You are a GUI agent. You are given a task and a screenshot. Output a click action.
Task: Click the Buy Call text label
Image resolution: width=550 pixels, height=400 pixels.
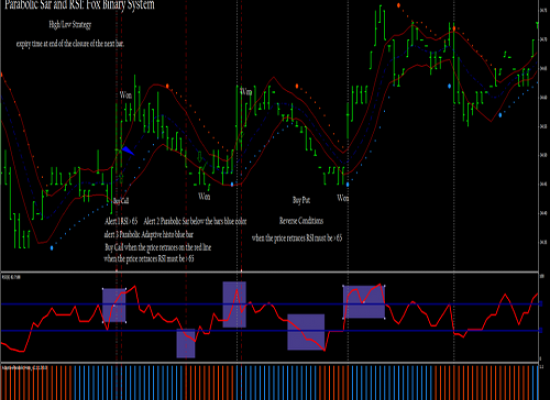click(x=121, y=201)
